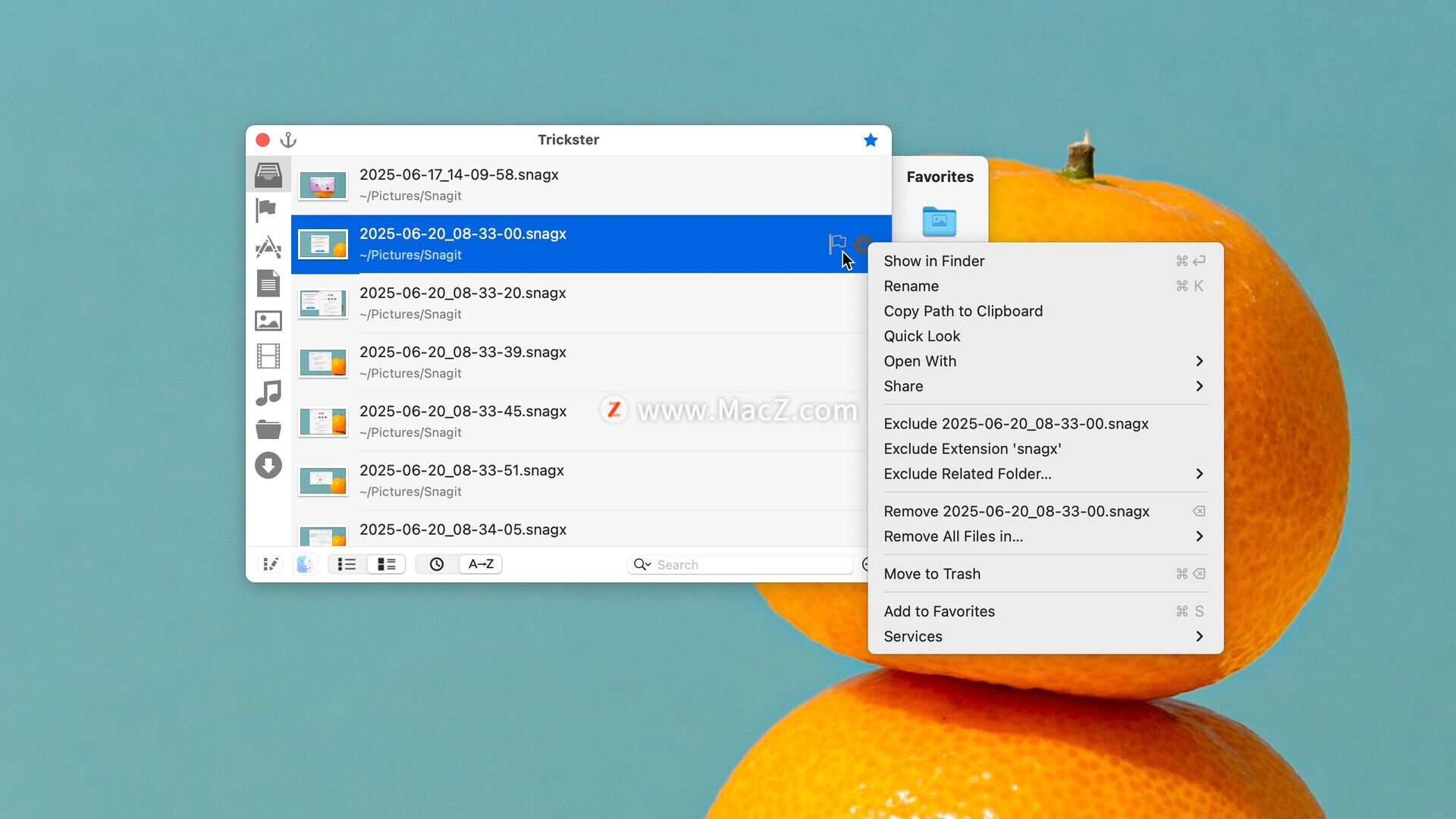Open the filter editor pencil icon
The image size is (1456, 819).
click(270, 564)
